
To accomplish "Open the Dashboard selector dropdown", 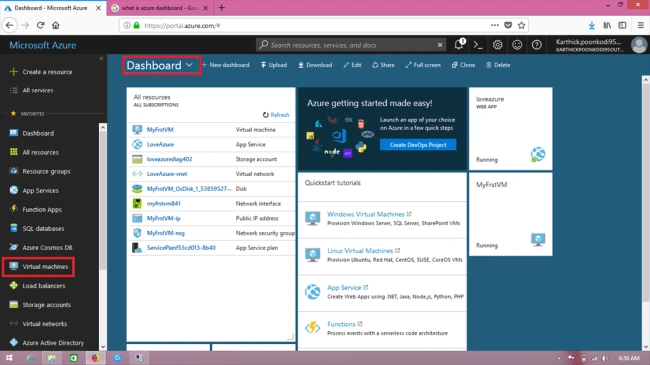I will (x=161, y=65).
